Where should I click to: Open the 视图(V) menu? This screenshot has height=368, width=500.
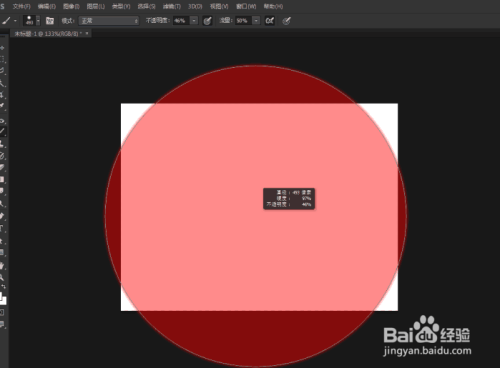click(x=219, y=6)
